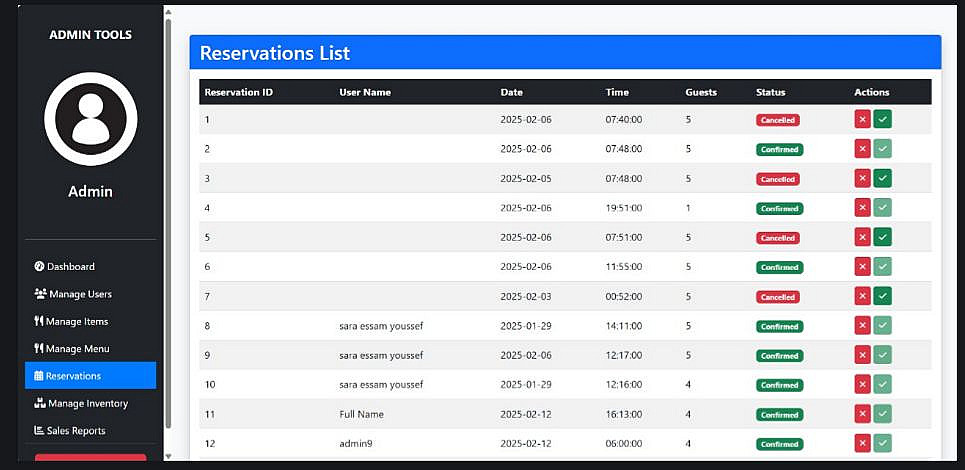
Task: Click the Date column header
Action: [511, 92]
